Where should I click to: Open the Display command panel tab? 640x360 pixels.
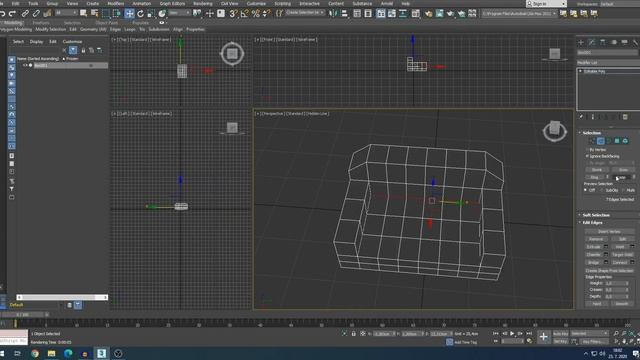click(x=624, y=42)
